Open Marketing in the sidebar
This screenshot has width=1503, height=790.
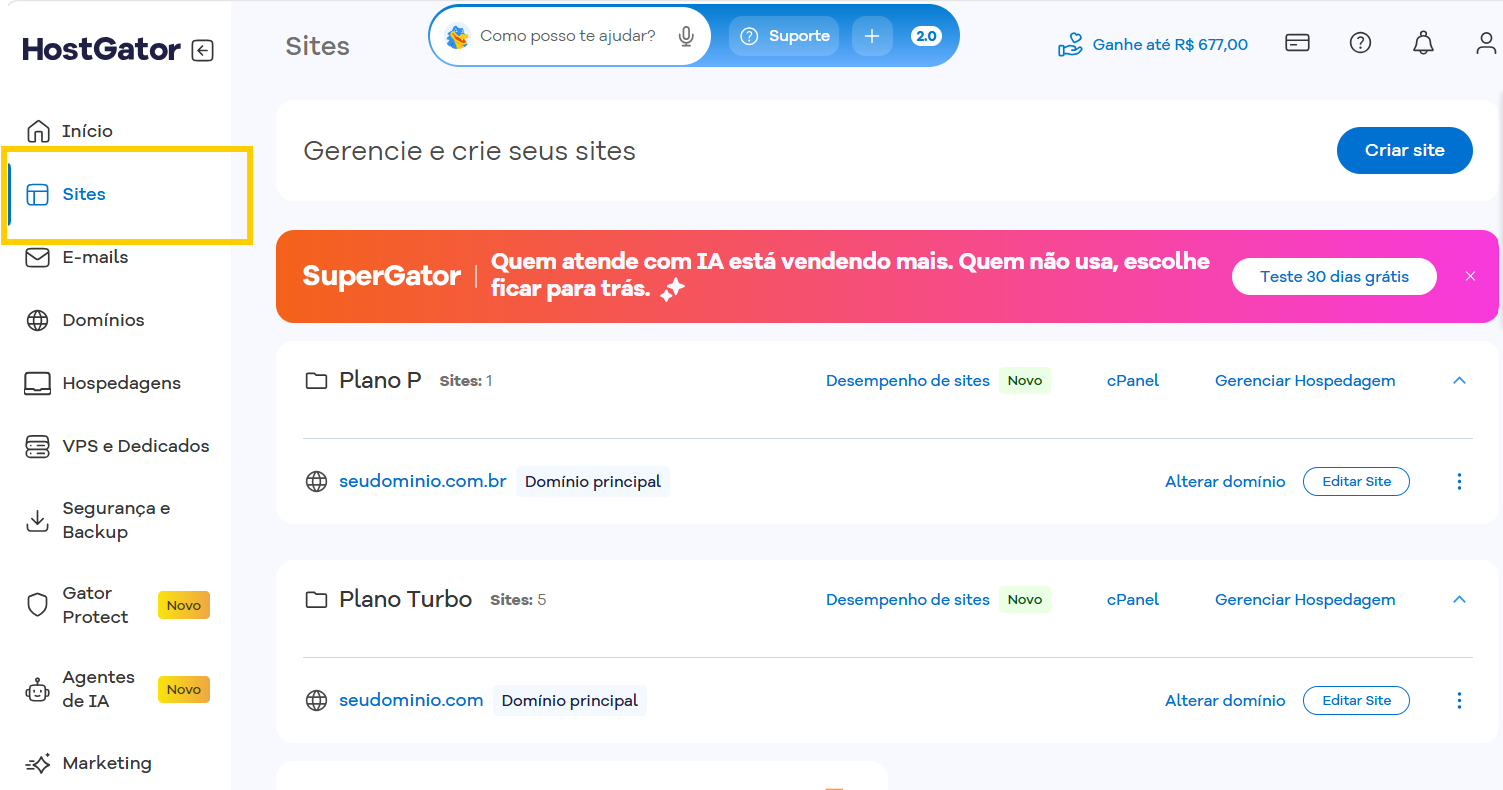coord(107,763)
